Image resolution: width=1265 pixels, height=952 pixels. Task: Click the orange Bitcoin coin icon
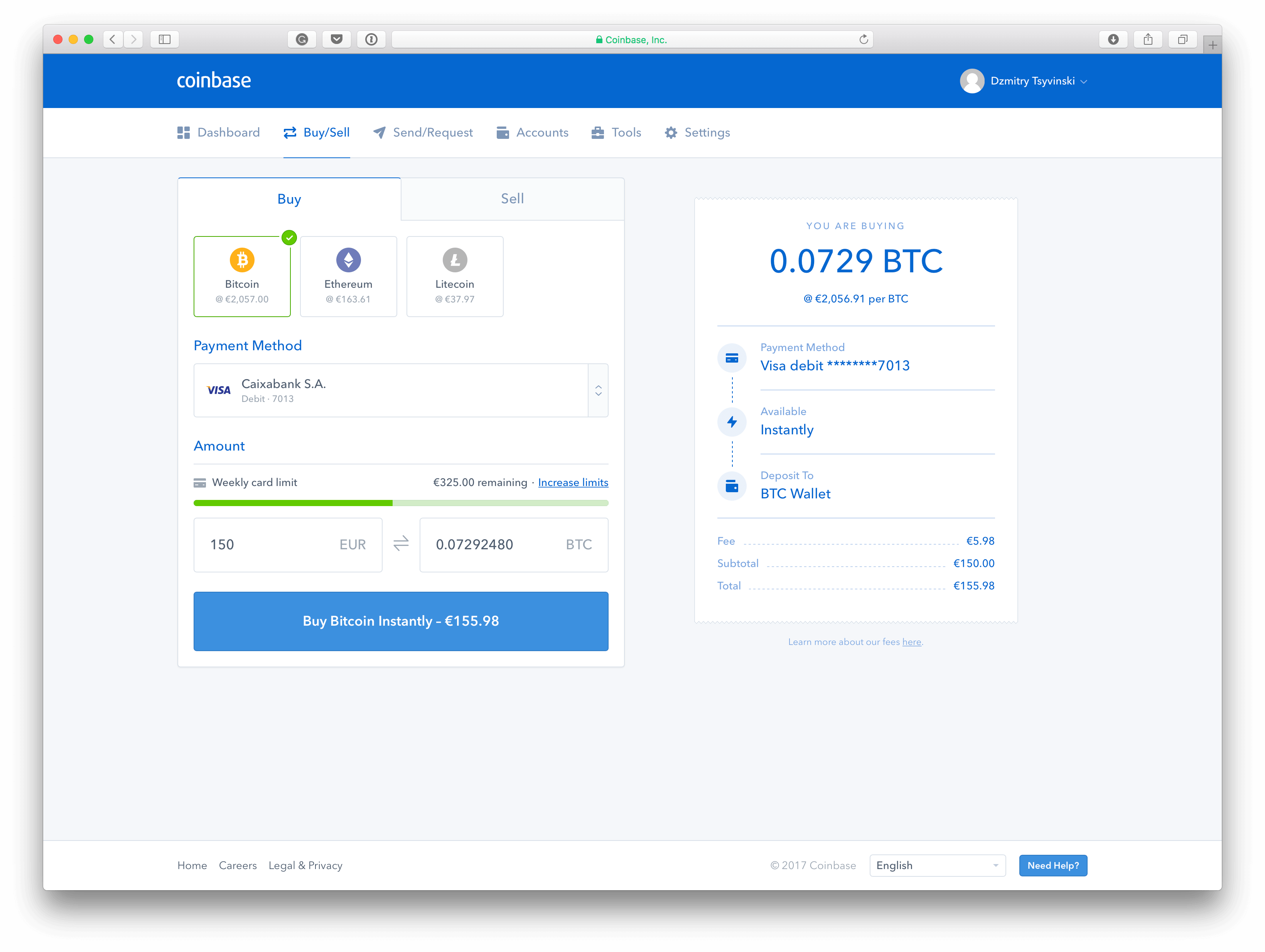pos(242,260)
